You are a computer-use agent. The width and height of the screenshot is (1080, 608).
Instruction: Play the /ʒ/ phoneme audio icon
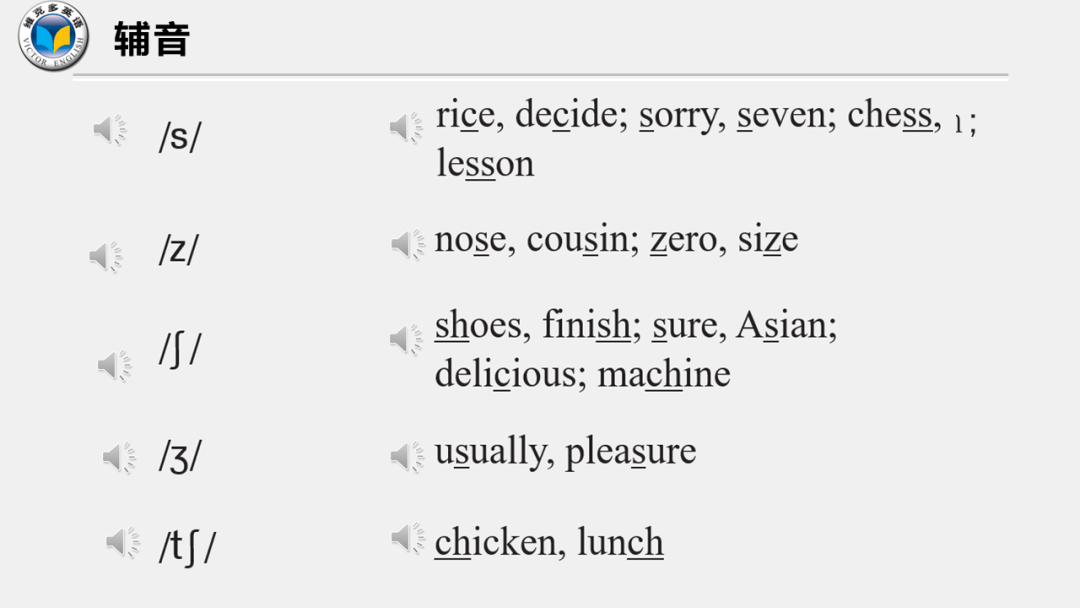coord(120,457)
